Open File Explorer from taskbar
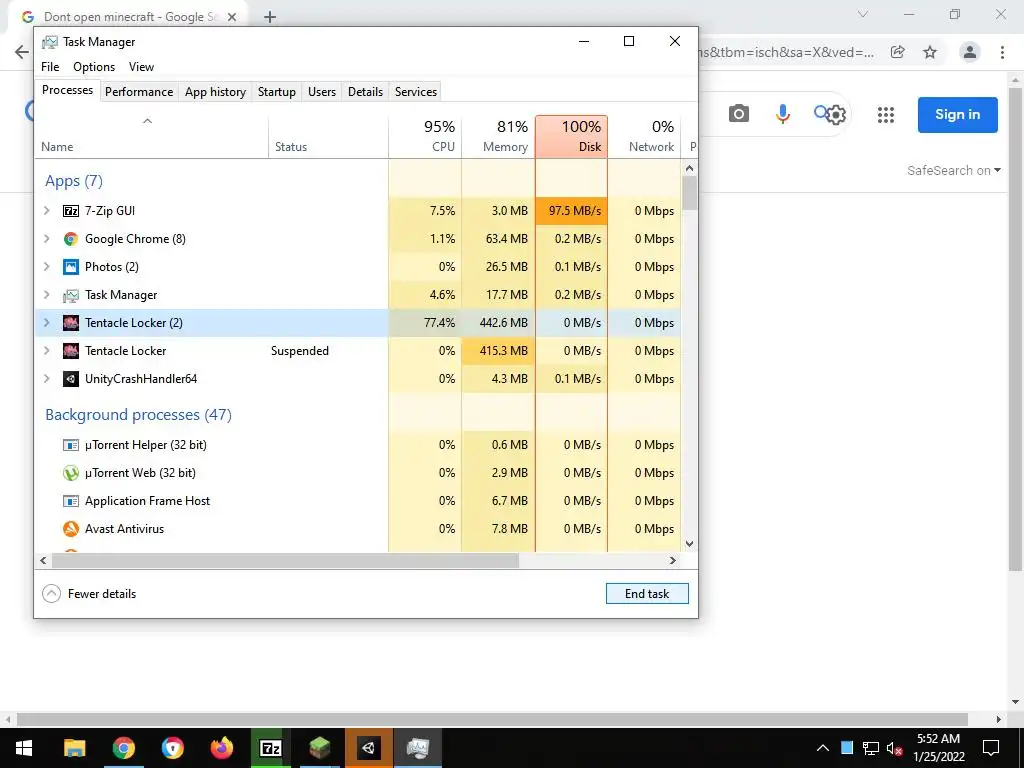1024x768 pixels. click(74, 748)
